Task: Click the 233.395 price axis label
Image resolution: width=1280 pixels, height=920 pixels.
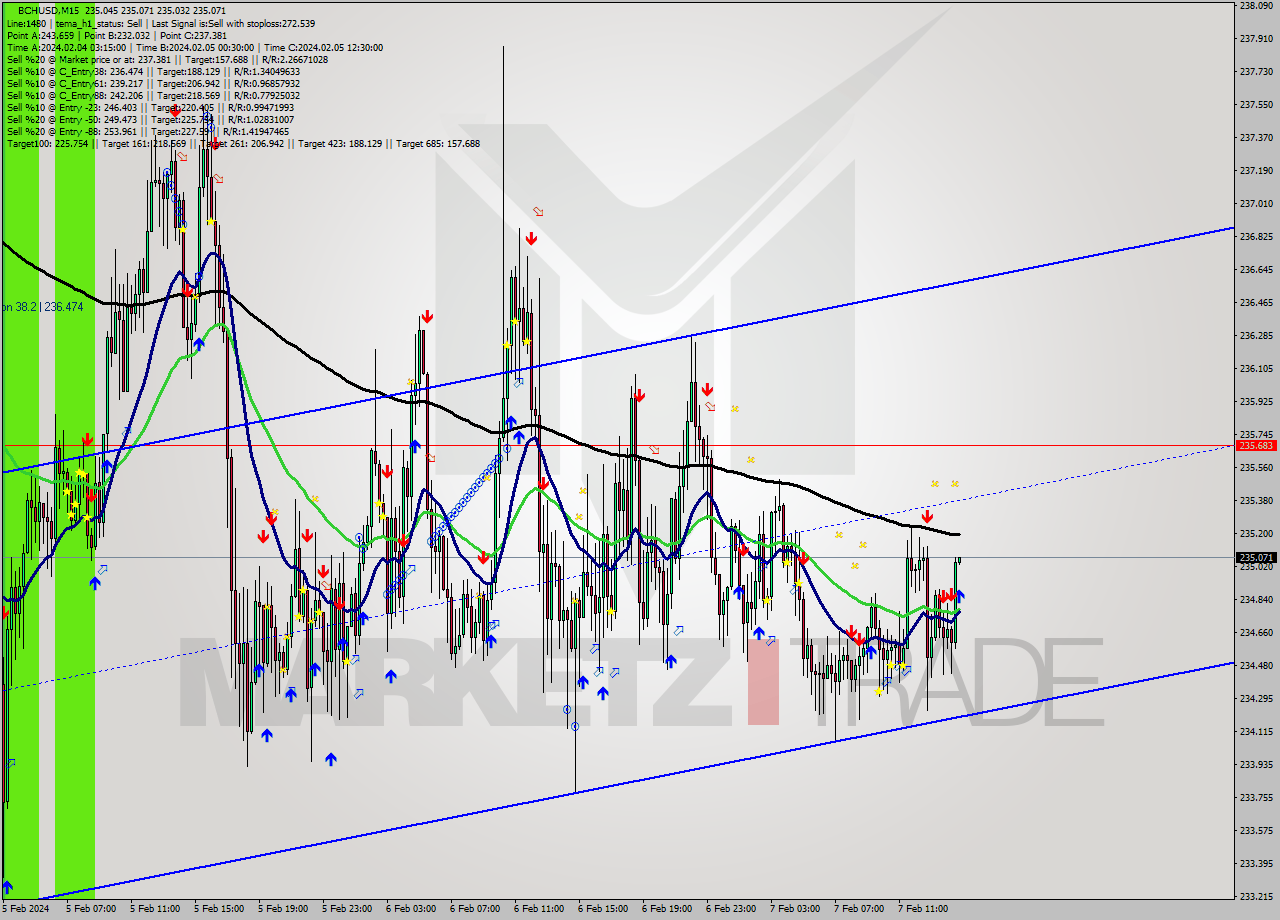Action: (x=1256, y=863)
